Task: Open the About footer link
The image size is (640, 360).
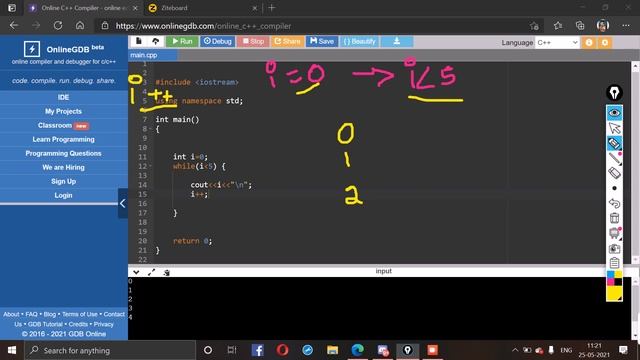Action: pos(11,314)
